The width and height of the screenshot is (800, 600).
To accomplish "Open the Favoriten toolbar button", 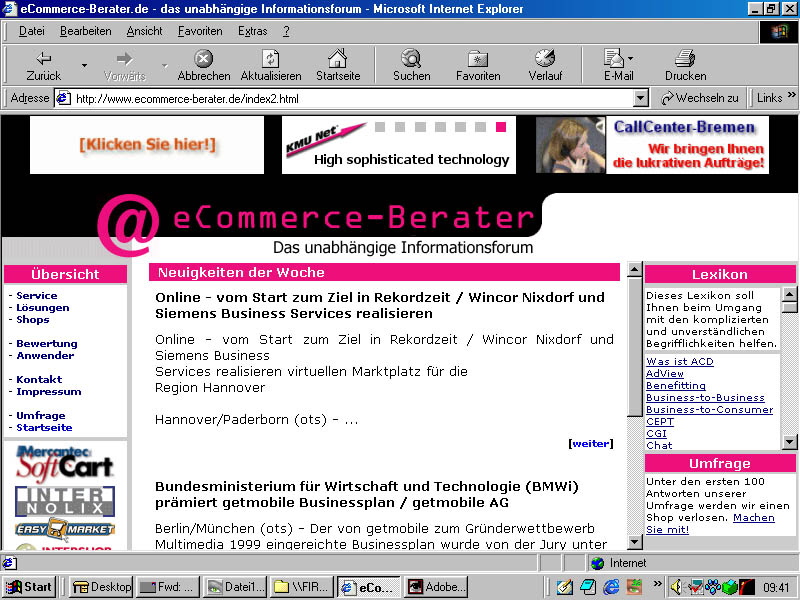I will coord(478,65).
